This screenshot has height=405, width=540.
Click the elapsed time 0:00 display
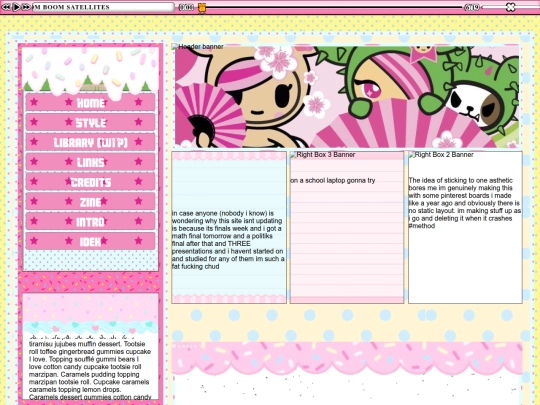186,7
